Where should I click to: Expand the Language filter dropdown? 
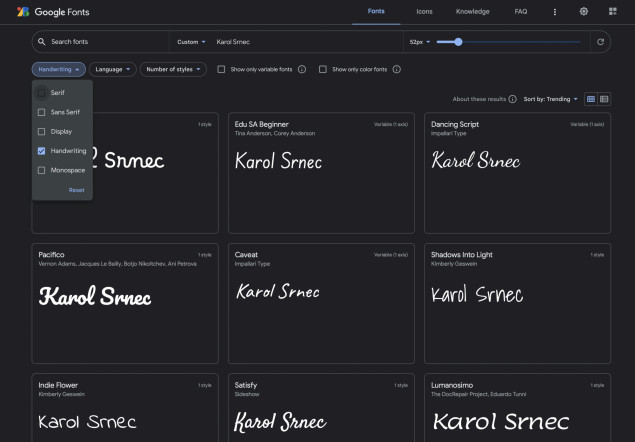click(x=112, y=69)
